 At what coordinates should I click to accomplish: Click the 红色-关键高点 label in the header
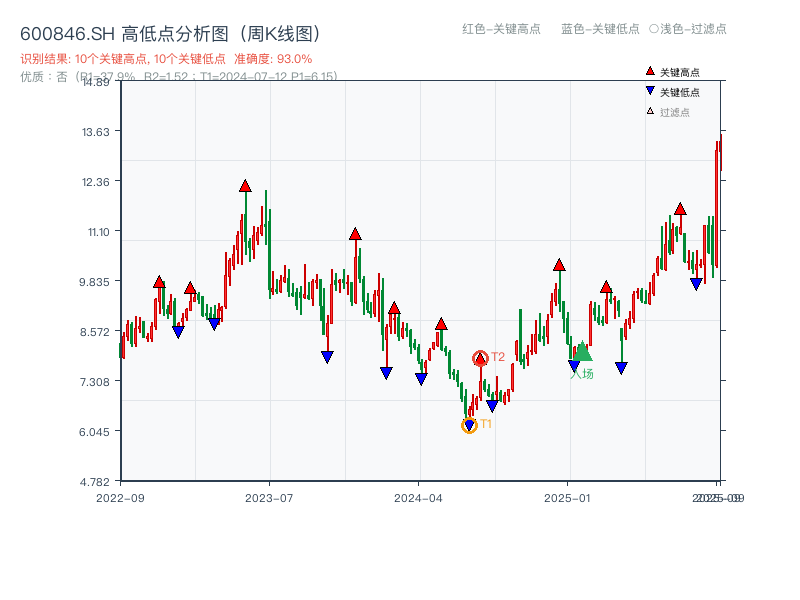tap(501, 29)
